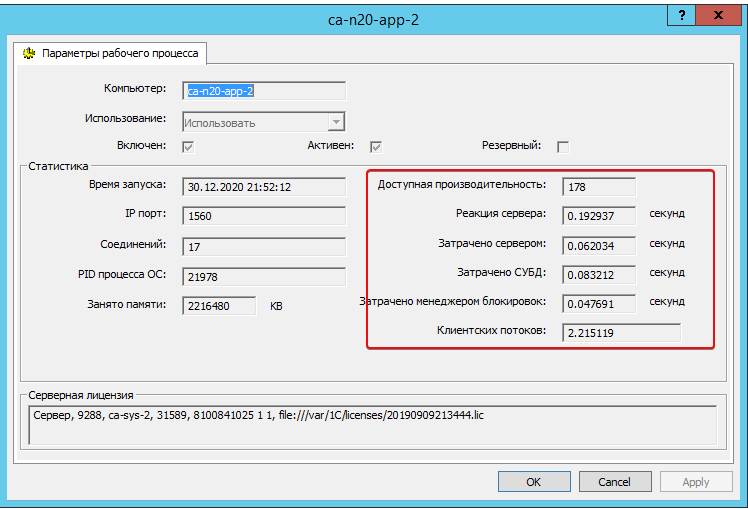Open the Параметры рабочего процесса tab

110,53
